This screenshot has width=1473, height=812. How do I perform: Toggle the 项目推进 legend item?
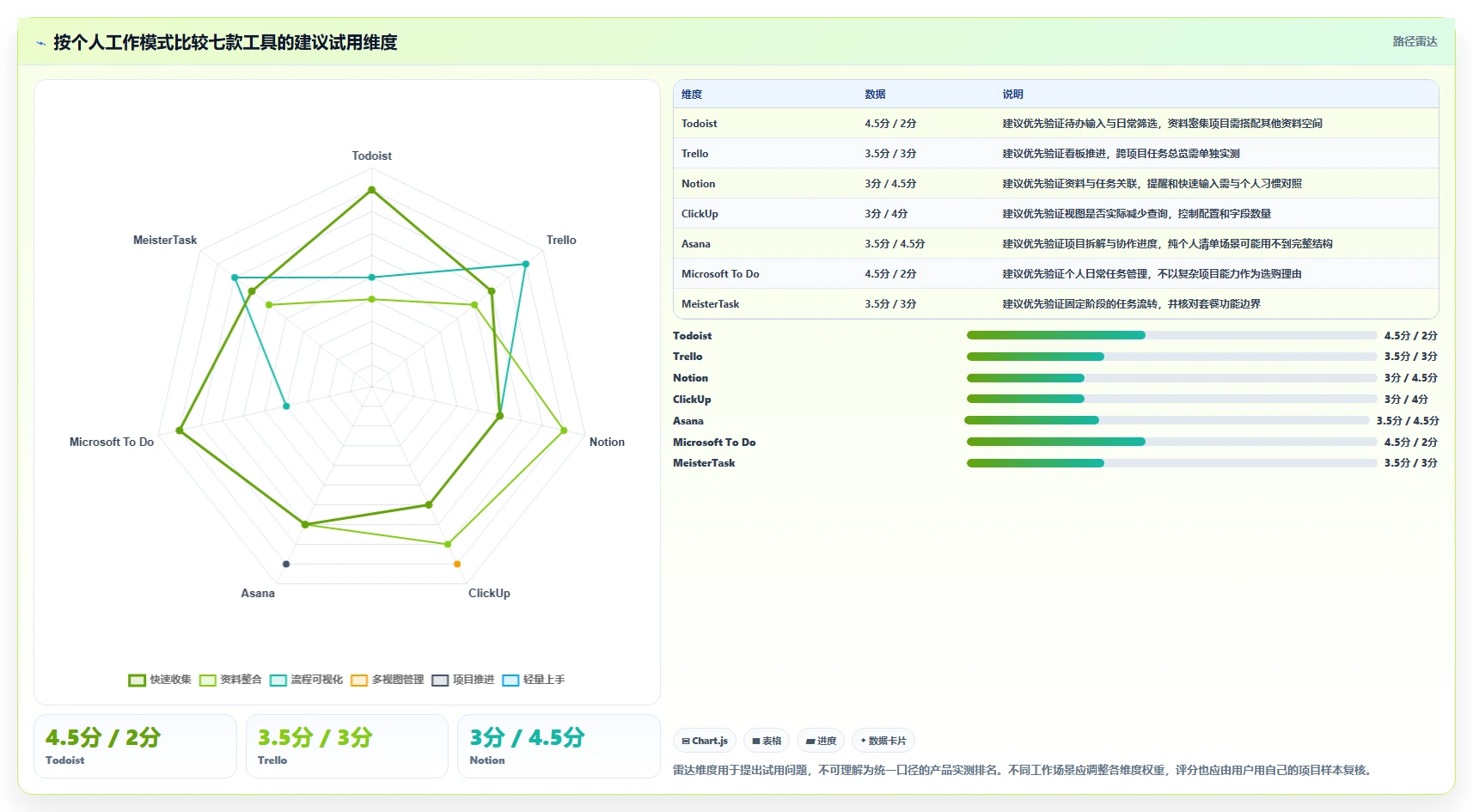click(463, 680)
